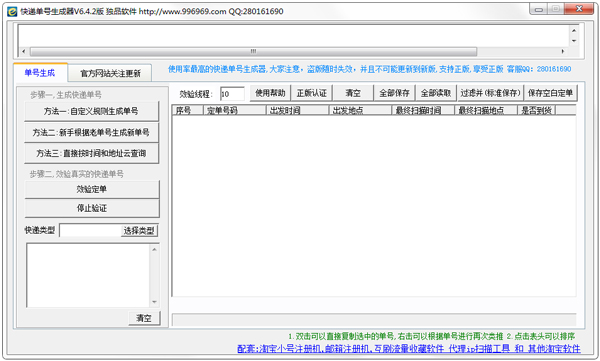The height and width of the screenshot is (361, 600).
Task: Switch to the 单号生成 tab
Action: [40, 73]
